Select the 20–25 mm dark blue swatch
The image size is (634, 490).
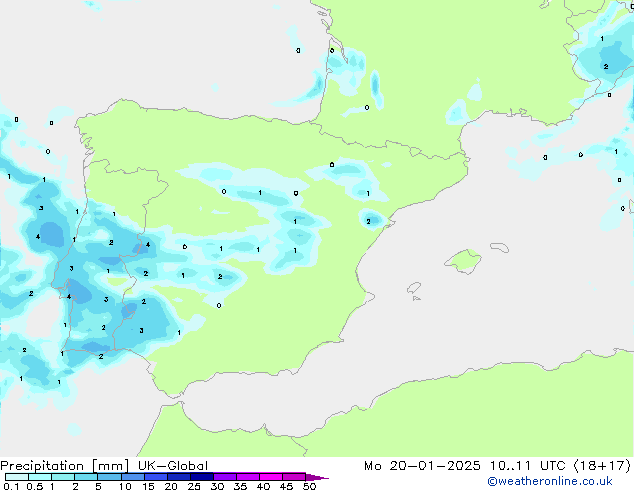[179, 477]
